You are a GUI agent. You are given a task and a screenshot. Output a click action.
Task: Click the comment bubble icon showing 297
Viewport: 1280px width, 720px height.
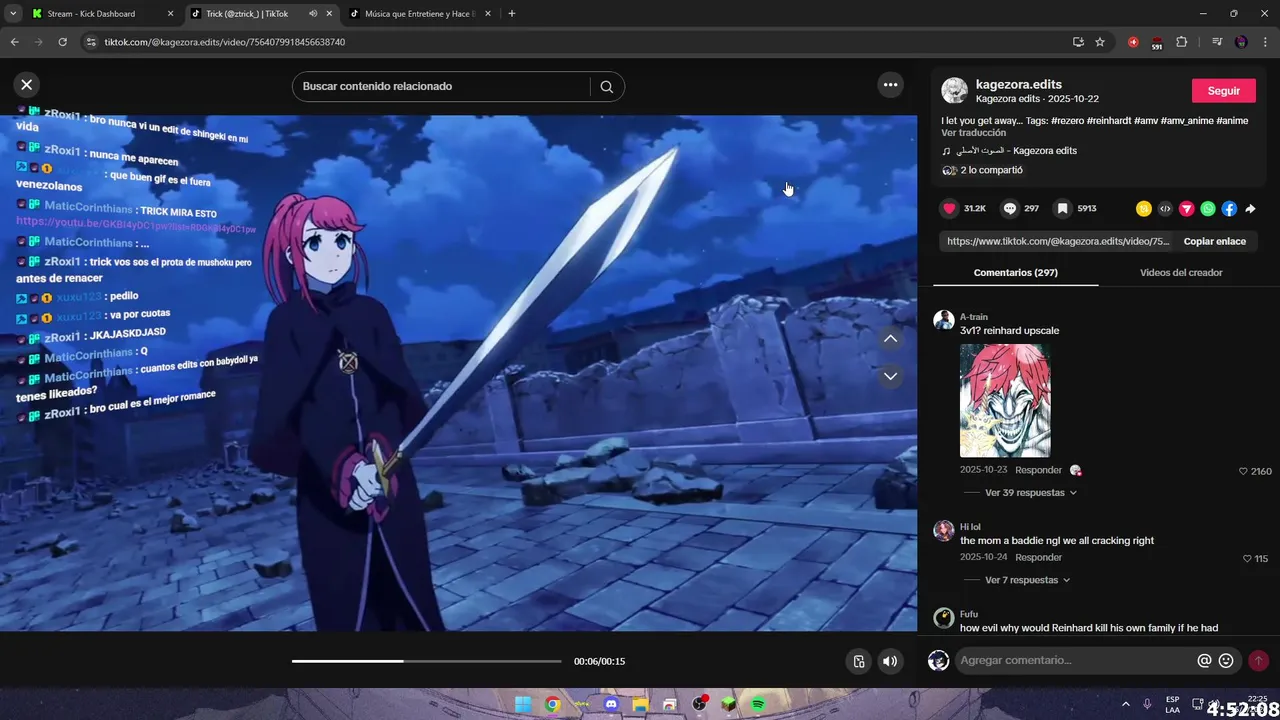tap(1010, 209)
